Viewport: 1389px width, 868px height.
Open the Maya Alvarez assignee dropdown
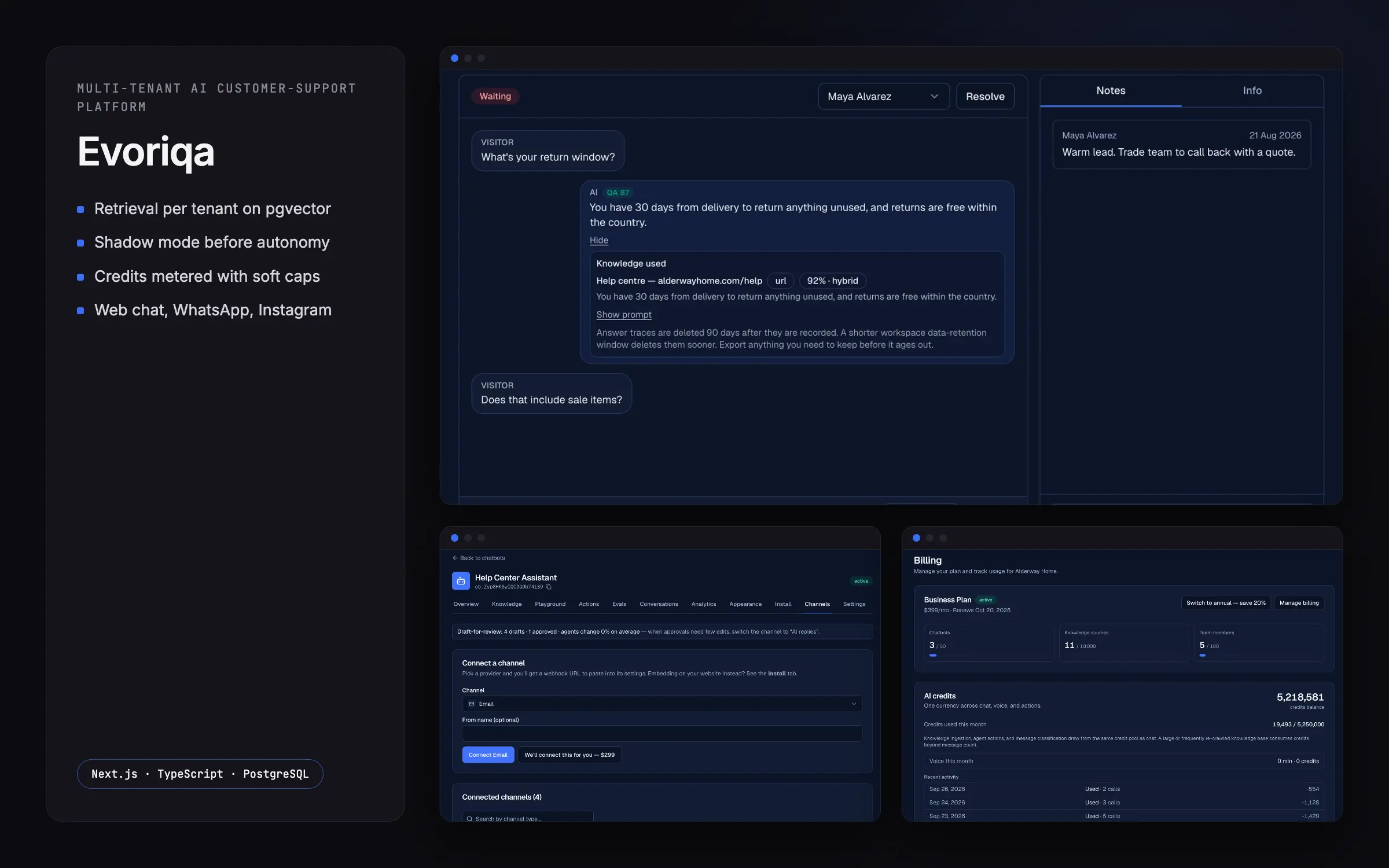pyautogui.click(x=884, y=97)
